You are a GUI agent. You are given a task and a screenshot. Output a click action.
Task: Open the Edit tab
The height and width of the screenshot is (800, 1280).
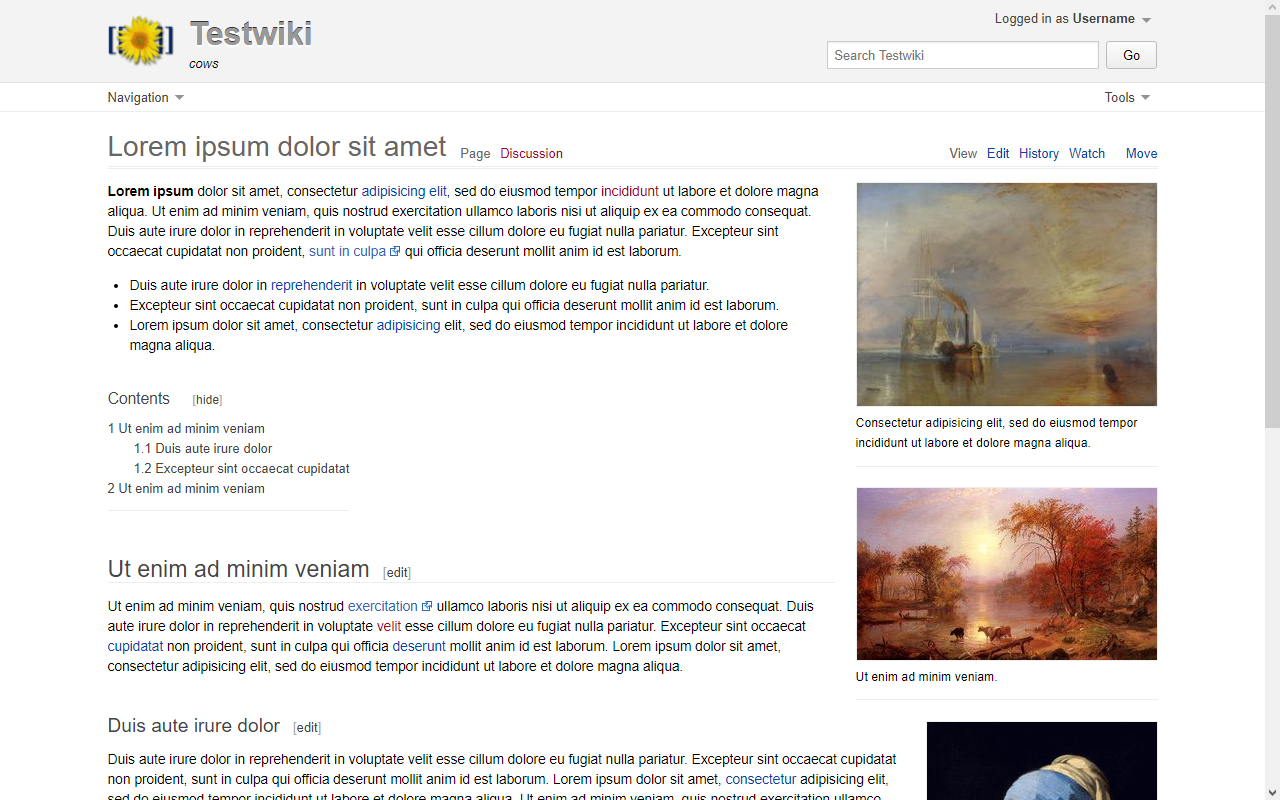tap(998, 153)
